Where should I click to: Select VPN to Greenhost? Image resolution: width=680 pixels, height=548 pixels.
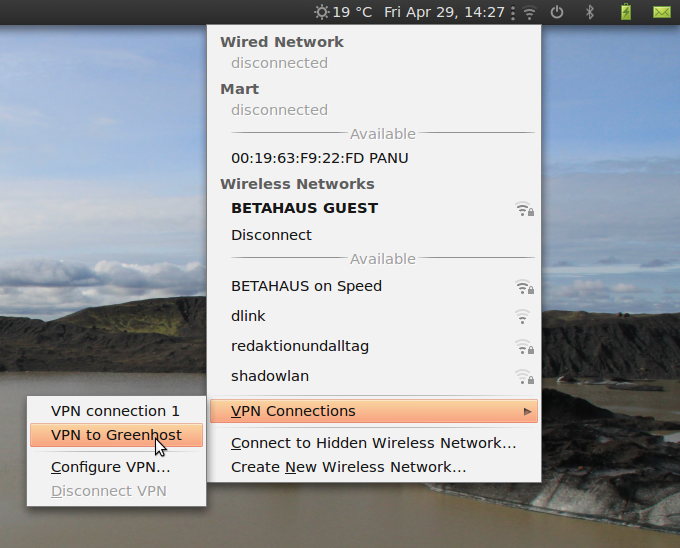116,435
